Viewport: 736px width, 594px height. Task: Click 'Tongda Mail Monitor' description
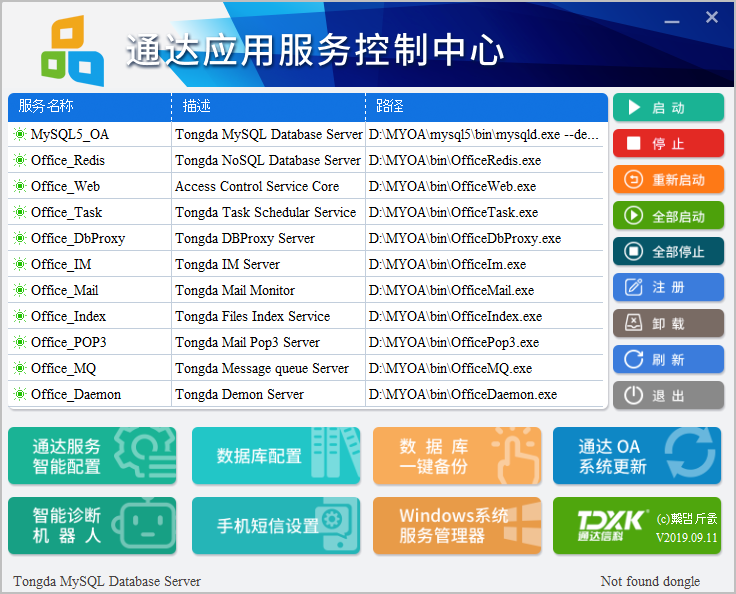coord(235,290)
